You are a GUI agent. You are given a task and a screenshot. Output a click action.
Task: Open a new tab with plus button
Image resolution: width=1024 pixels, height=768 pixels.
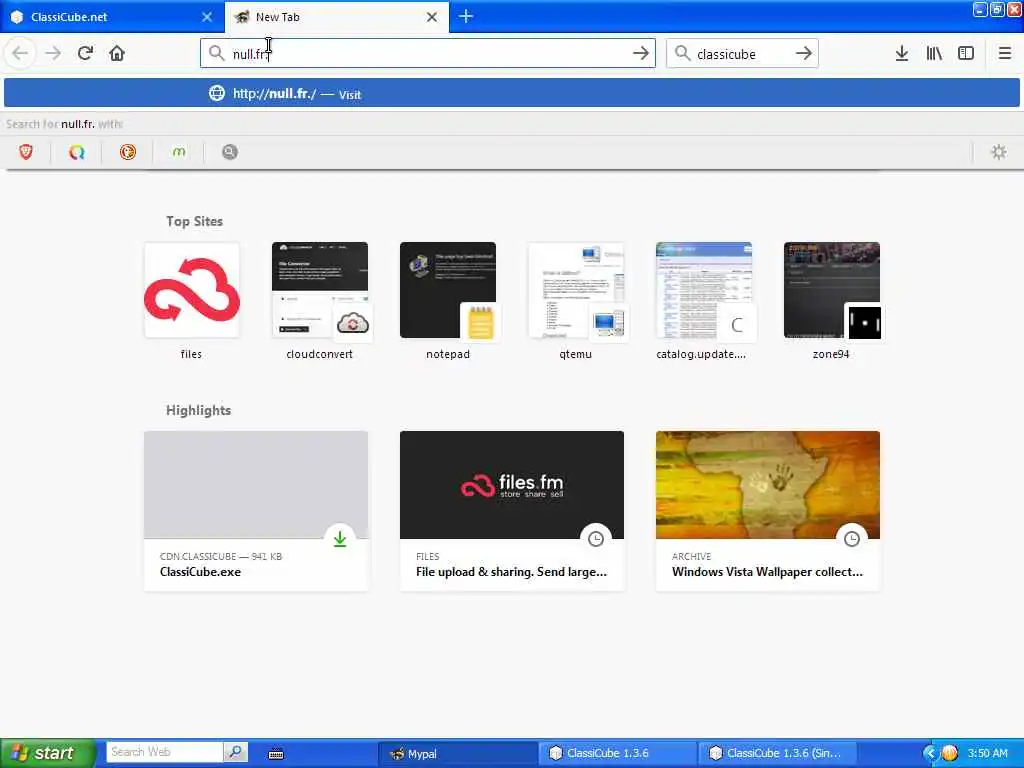click(466, 16)
